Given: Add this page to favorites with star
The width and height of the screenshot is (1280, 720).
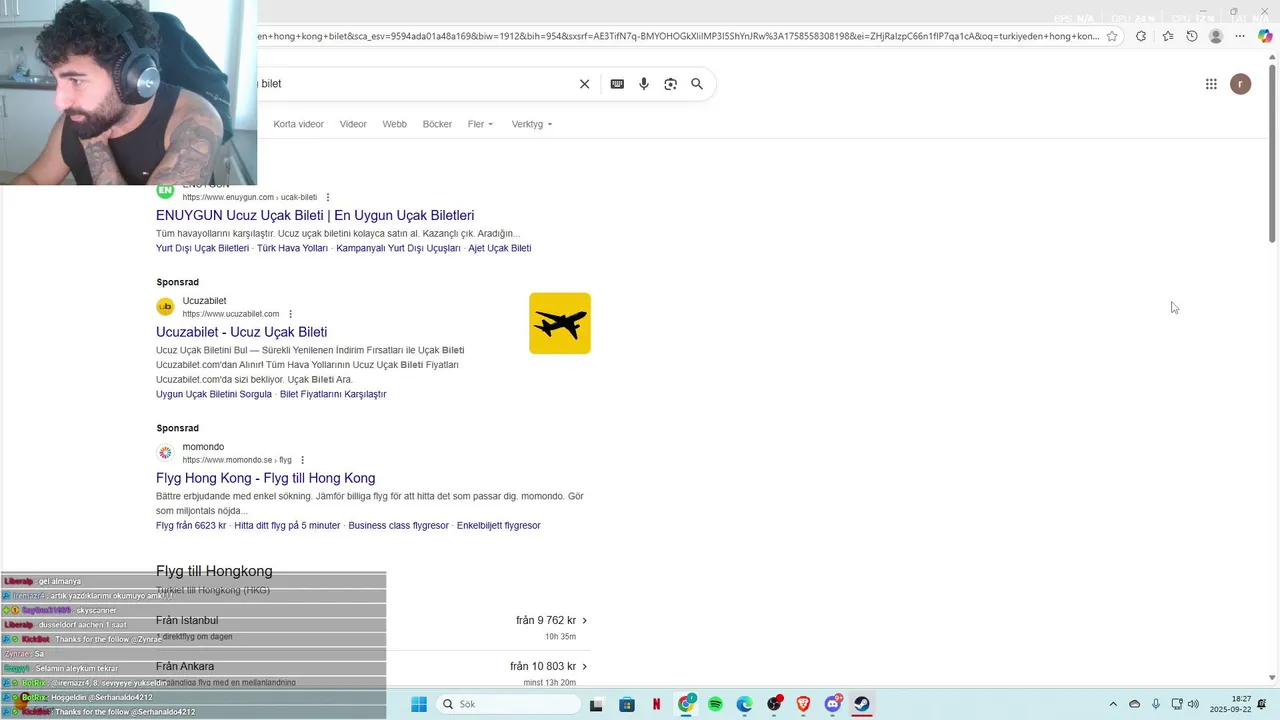Looking at the screenshot, I should click(1111, 36).
